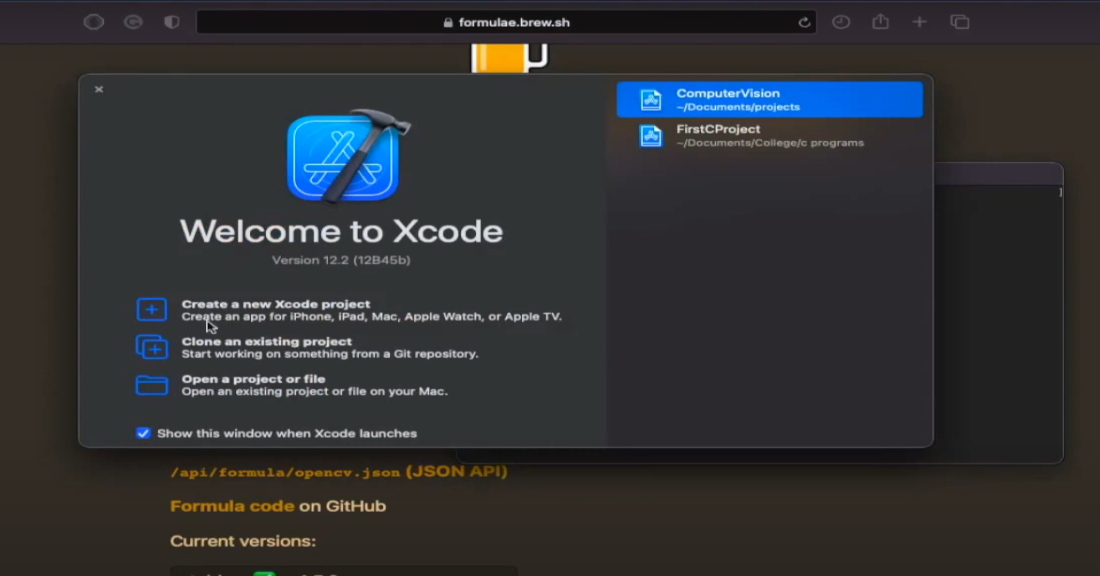
Task: Click the FirstCProject project file icon
Action: 650,135
